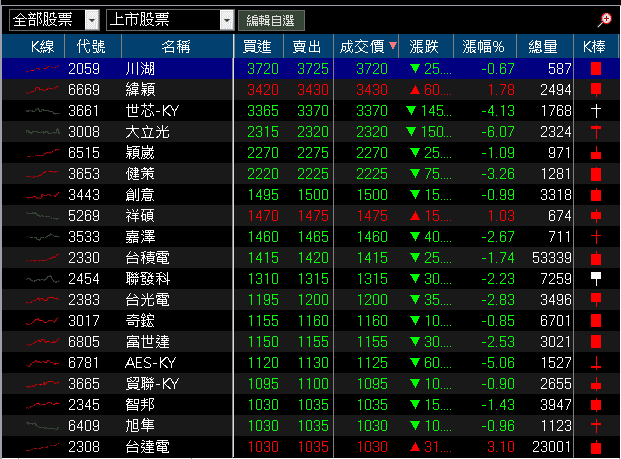621x459 pixels.
Task: Select stock name 大立光
Action: click(147, 132)
